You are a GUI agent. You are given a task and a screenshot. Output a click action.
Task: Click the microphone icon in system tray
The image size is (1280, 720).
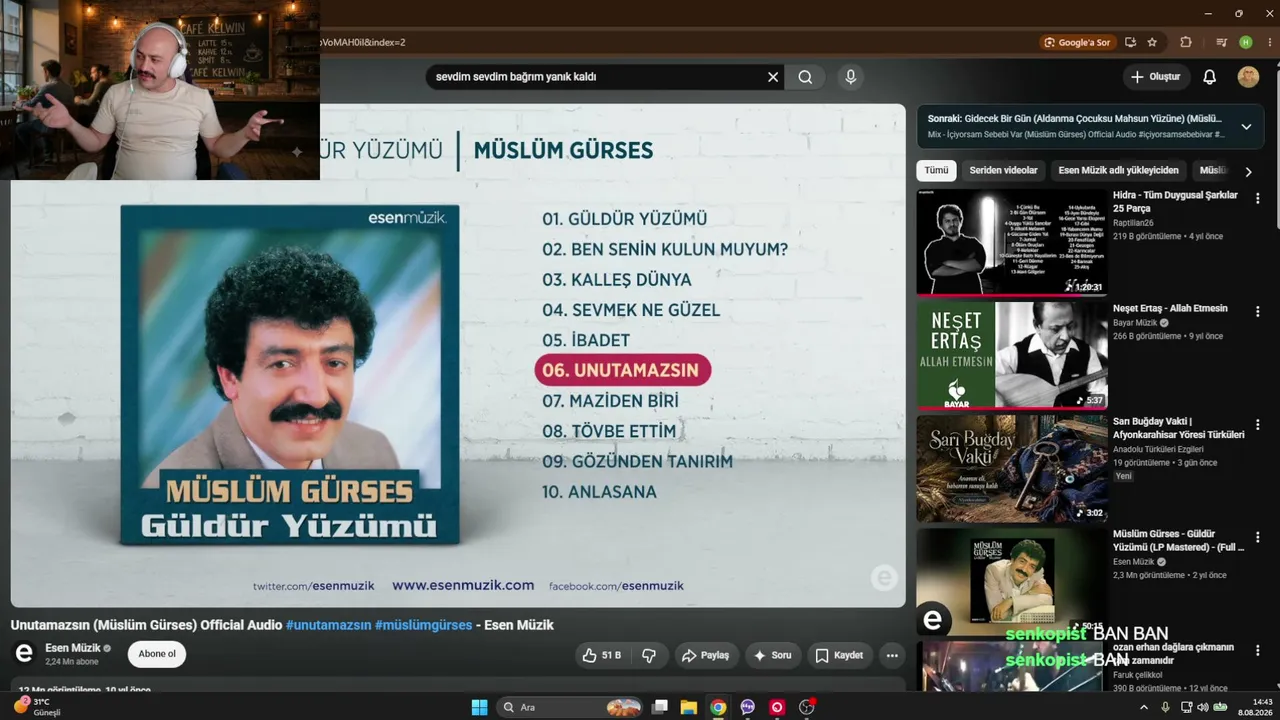tap(1166, 707)
